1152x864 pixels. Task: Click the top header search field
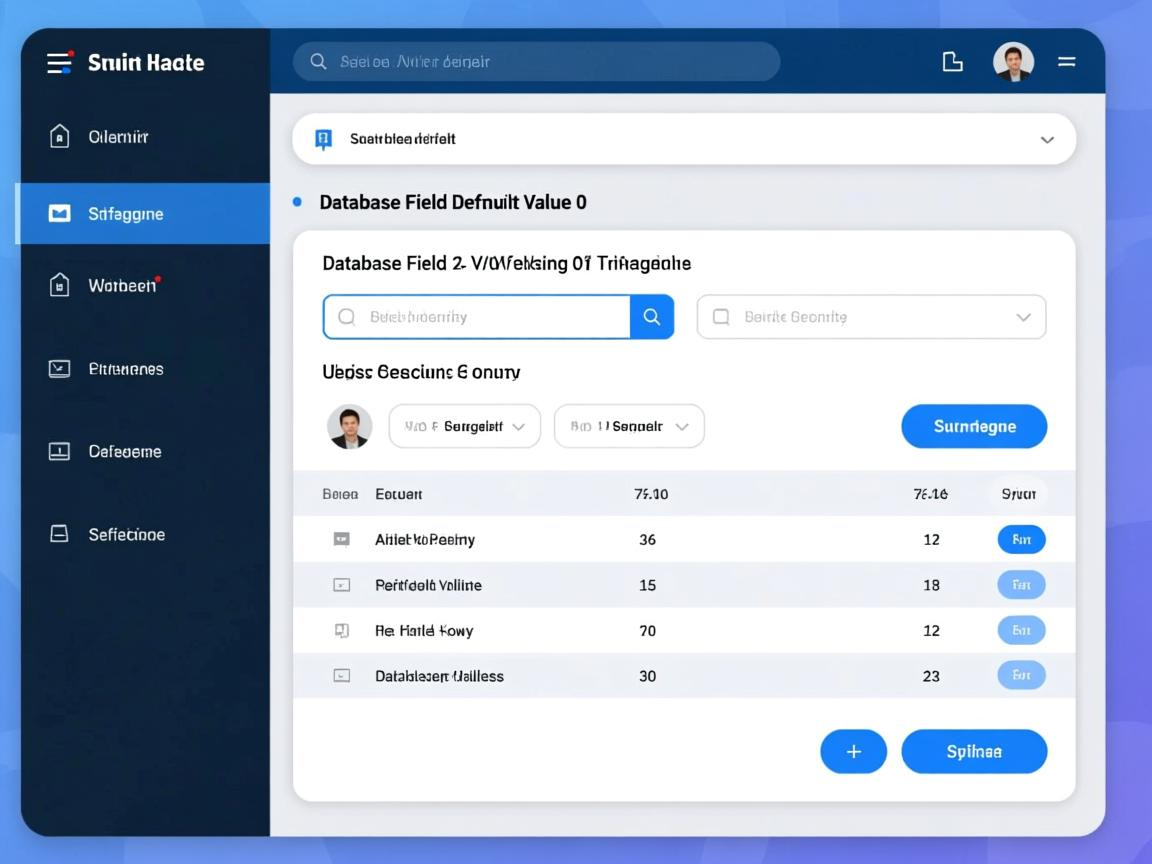click(536, 62)
